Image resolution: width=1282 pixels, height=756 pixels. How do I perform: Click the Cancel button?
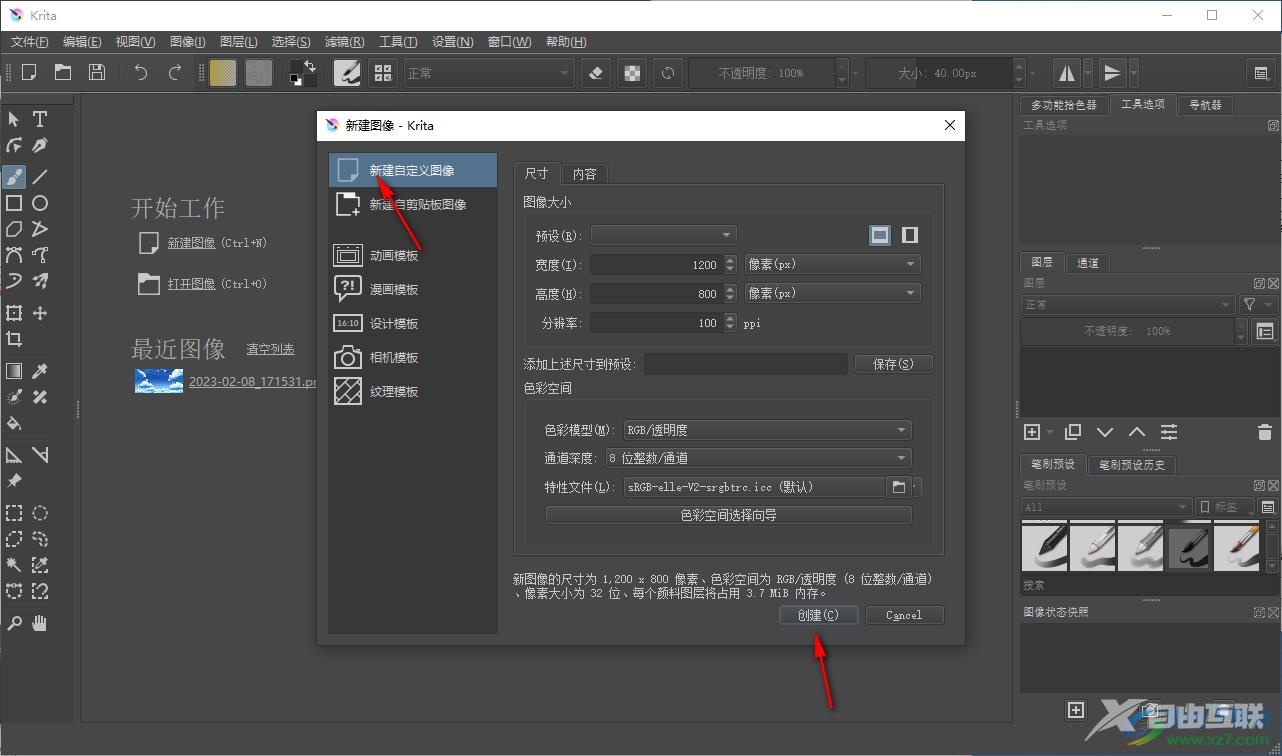pos(904,615)
